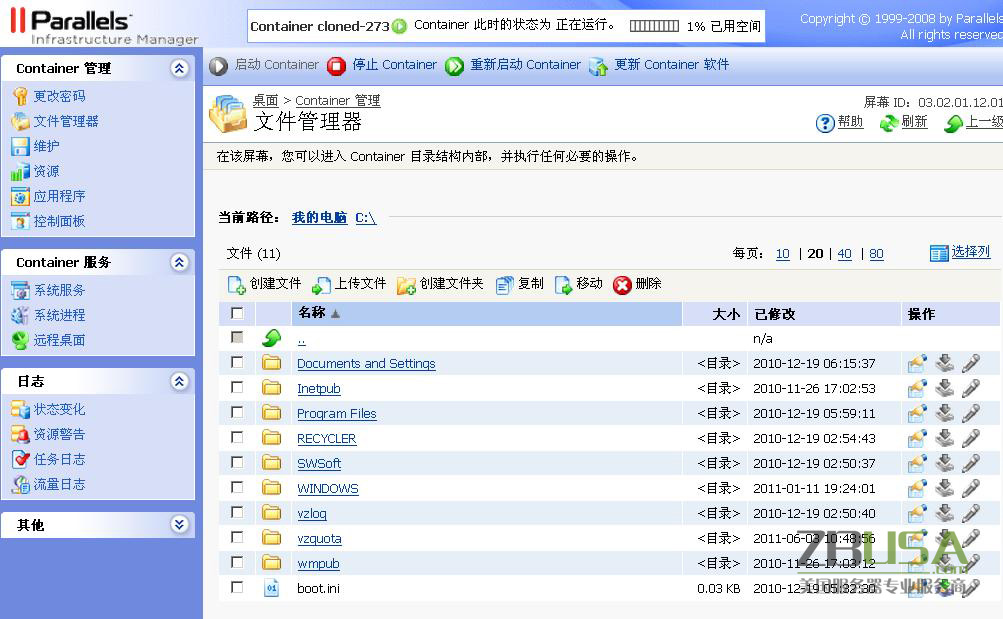Check the Inetpub row checkbox
The height and width of the screenshot is (619, 1003).
click(x=237, y=388)
